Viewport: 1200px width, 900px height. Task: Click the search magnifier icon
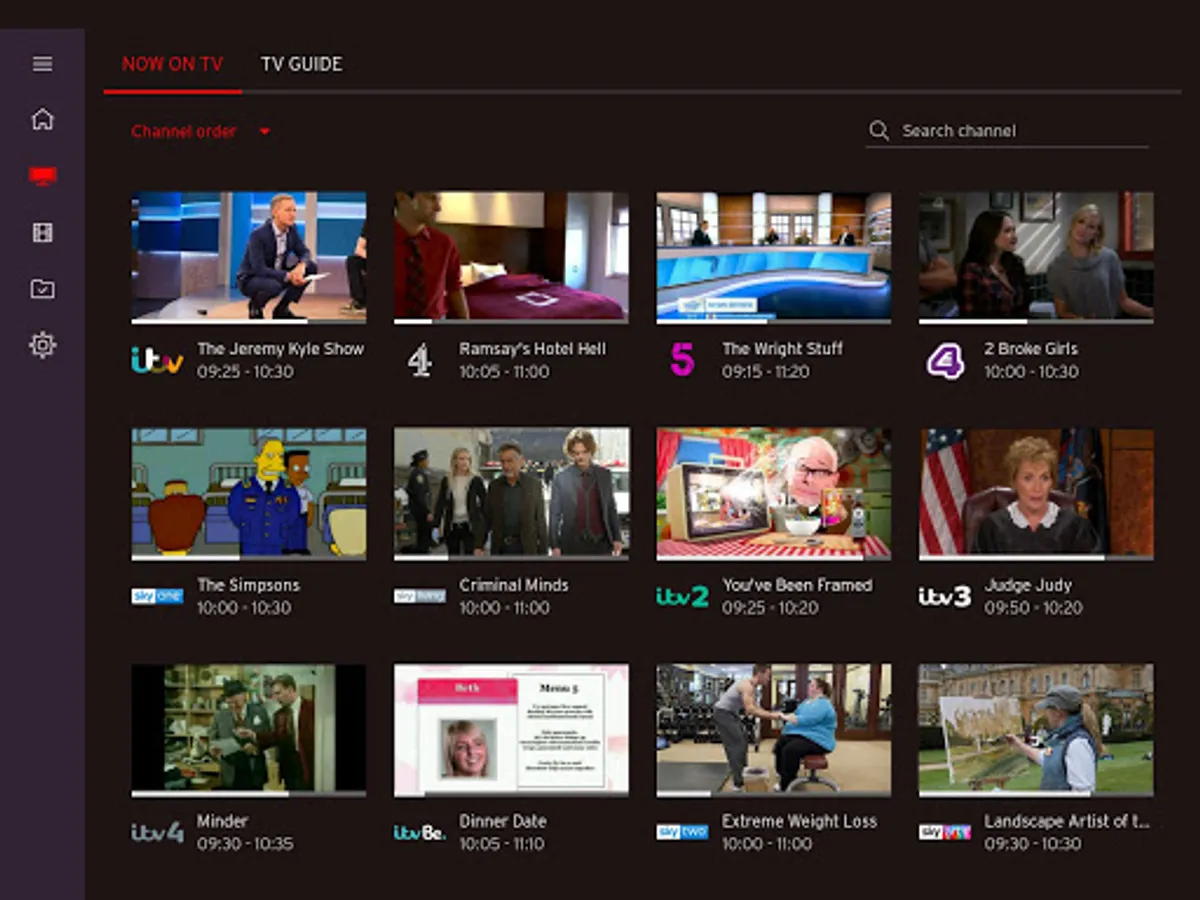pos(879,131)
